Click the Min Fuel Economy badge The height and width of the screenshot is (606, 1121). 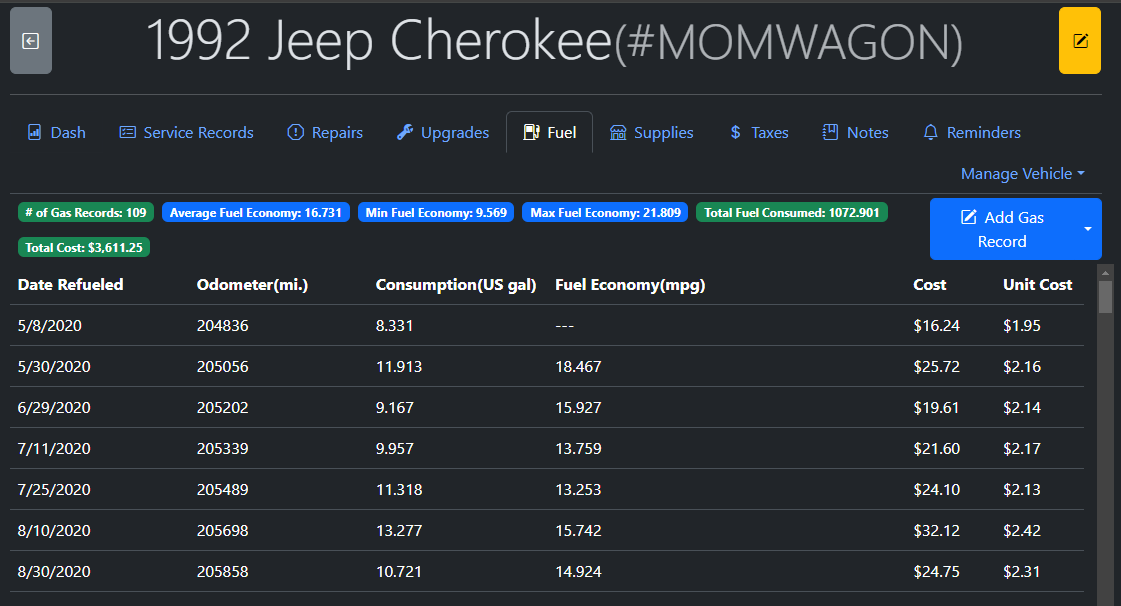coord(436,212)
